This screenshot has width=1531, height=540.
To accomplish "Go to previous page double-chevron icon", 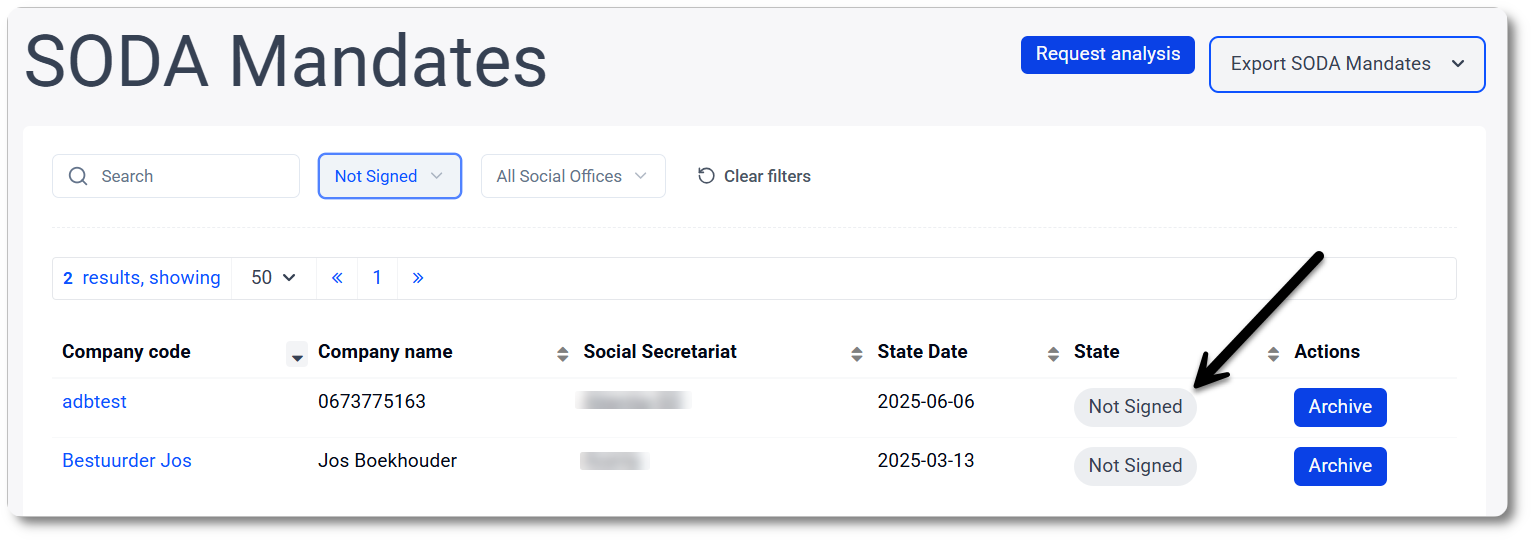I will (337, 278).
